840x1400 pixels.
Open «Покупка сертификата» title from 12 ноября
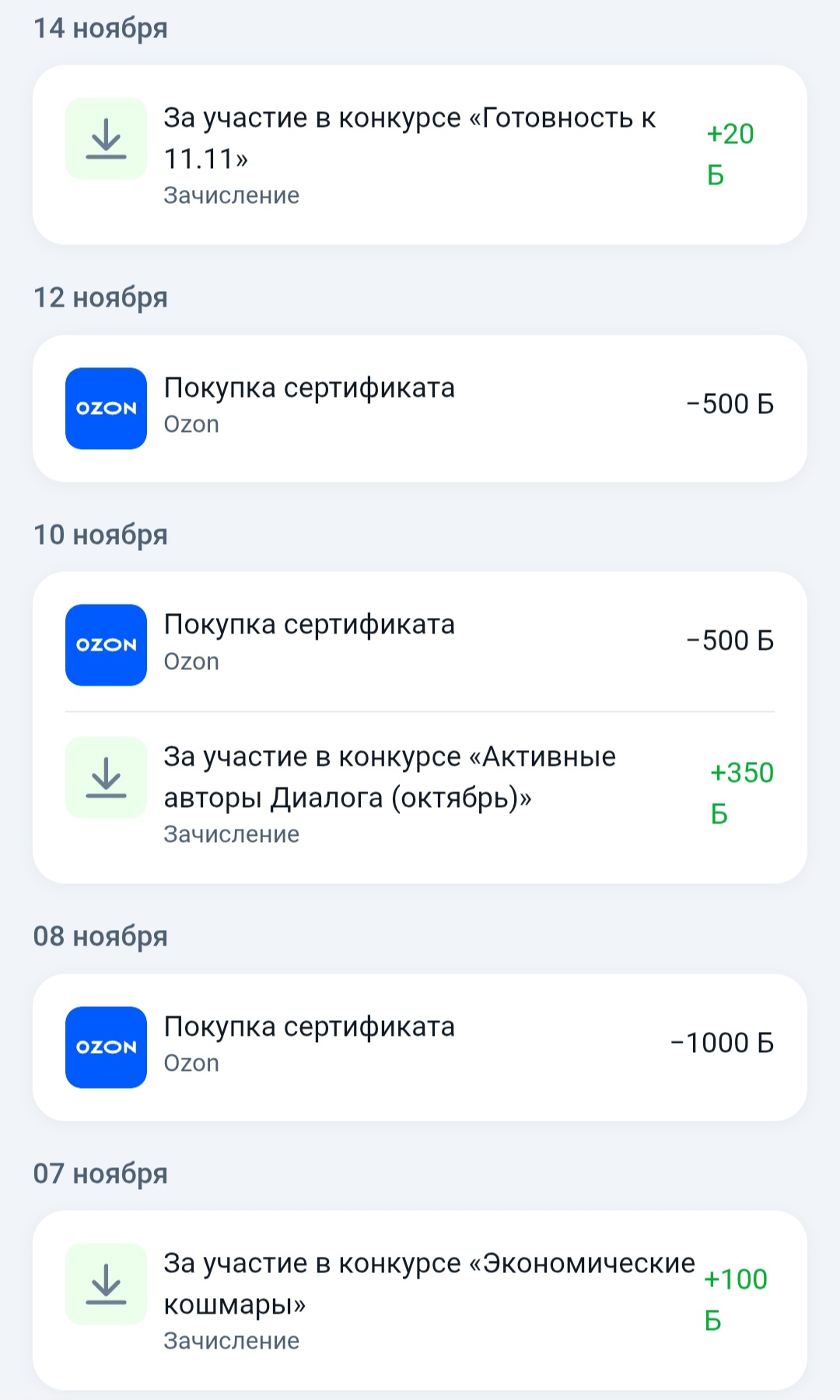[x=309, y=388]
